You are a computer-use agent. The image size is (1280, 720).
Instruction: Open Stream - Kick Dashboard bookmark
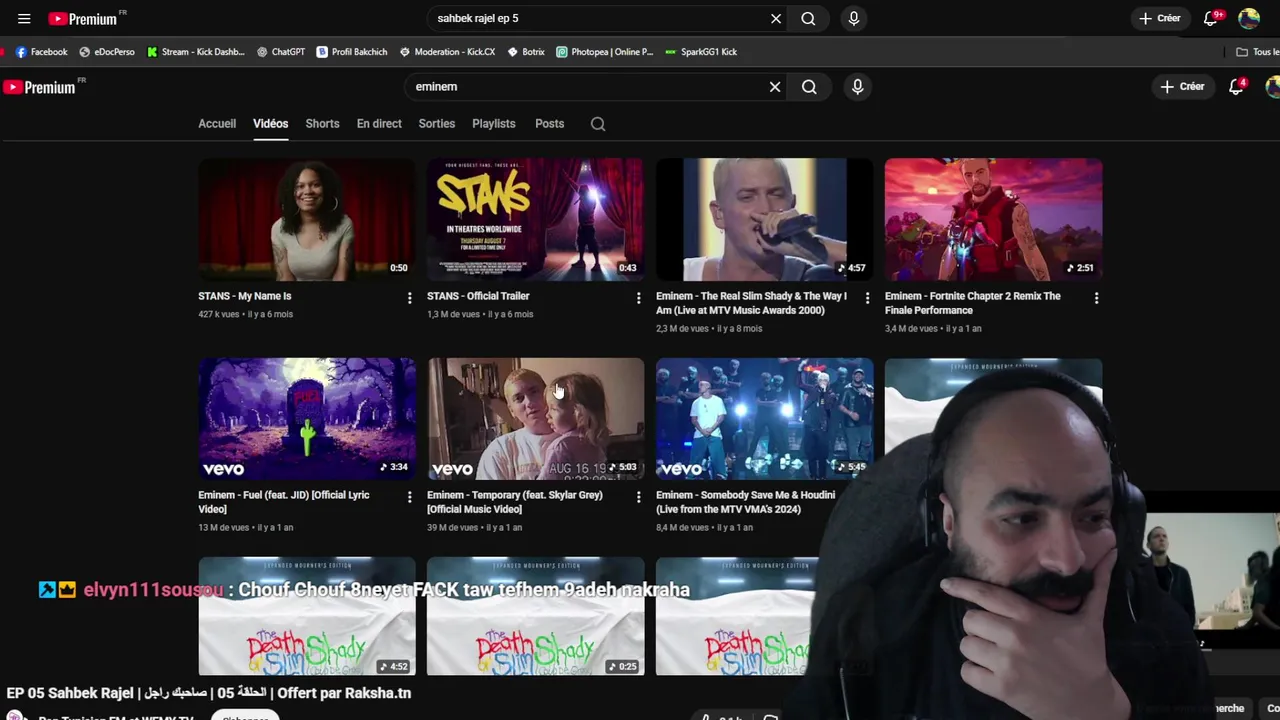(195, 52)
